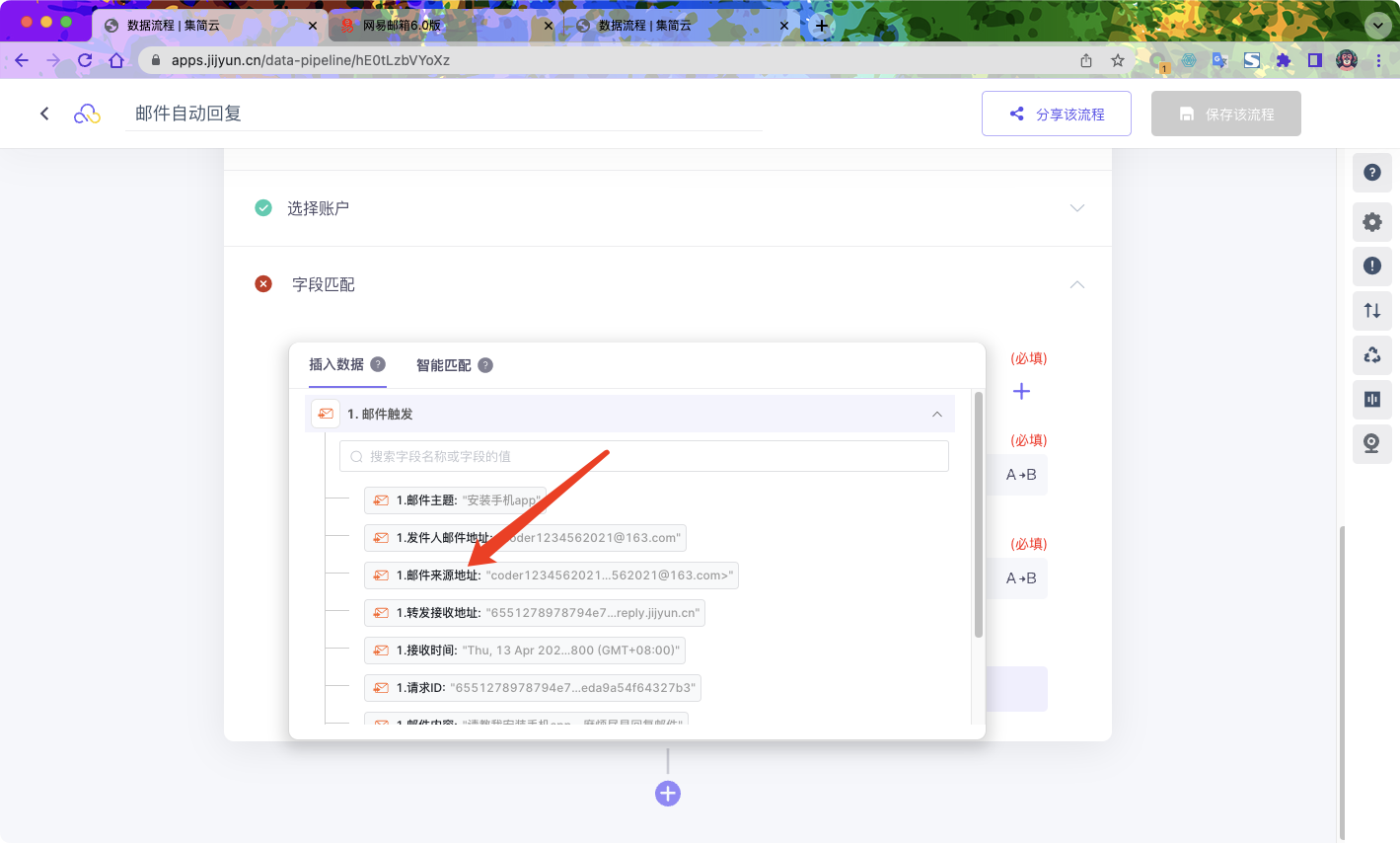Screen dimensions: 1400x843
Task: Open the settings gear in right sidebar
Action: point(1371,222)
